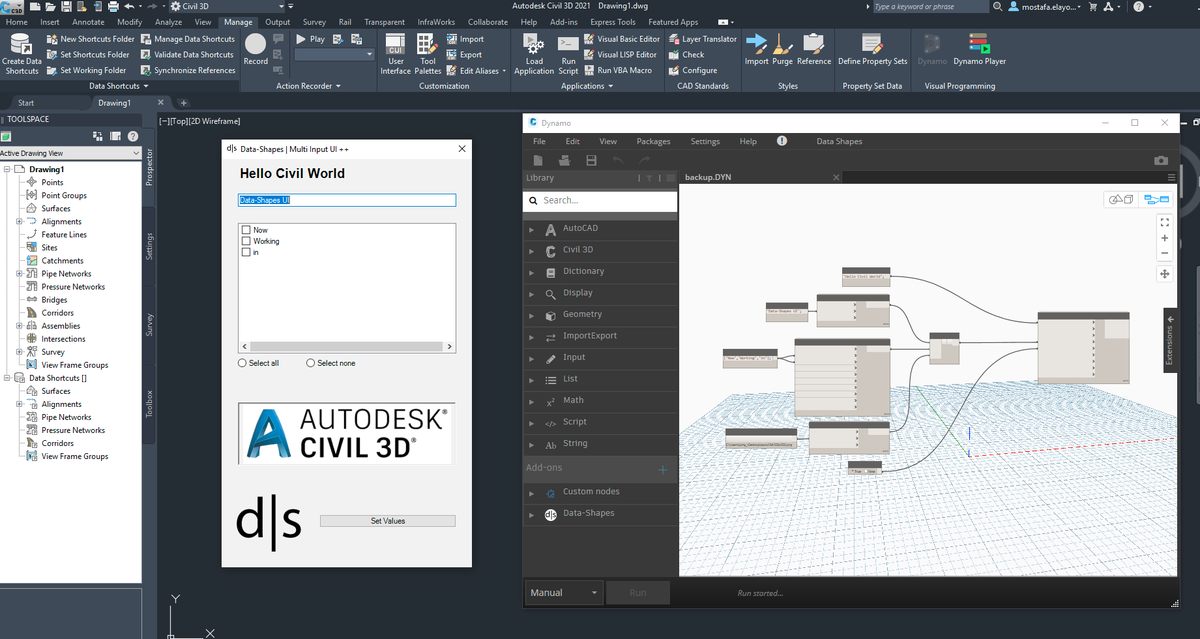The height and width of the screenshot is (639, 1200).
Task: Click Edit Aliases
Action: [x=476, y=70]
